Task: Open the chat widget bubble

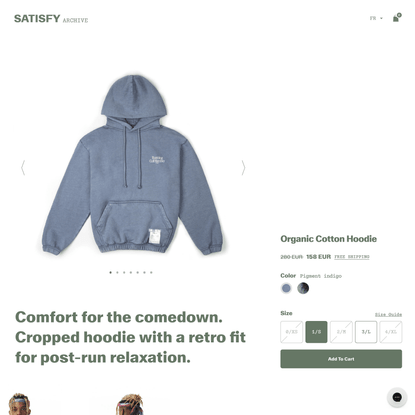Action: pos(397,397)
